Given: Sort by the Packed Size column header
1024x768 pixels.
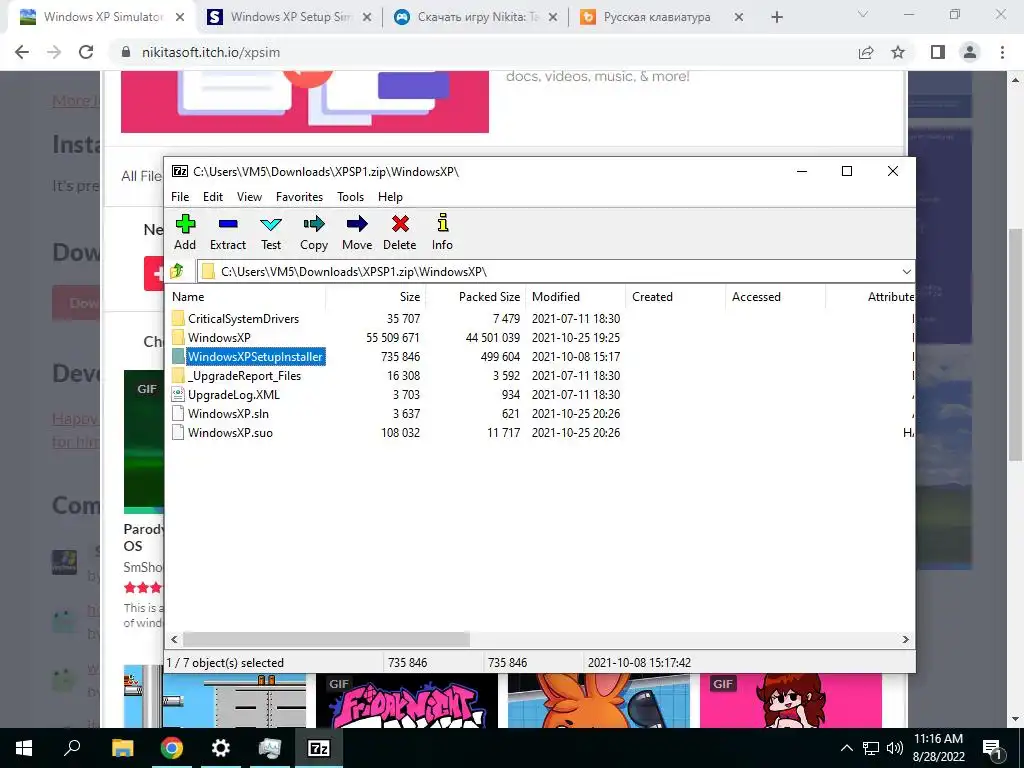Looking at the screenshot, I should (475, 296).
